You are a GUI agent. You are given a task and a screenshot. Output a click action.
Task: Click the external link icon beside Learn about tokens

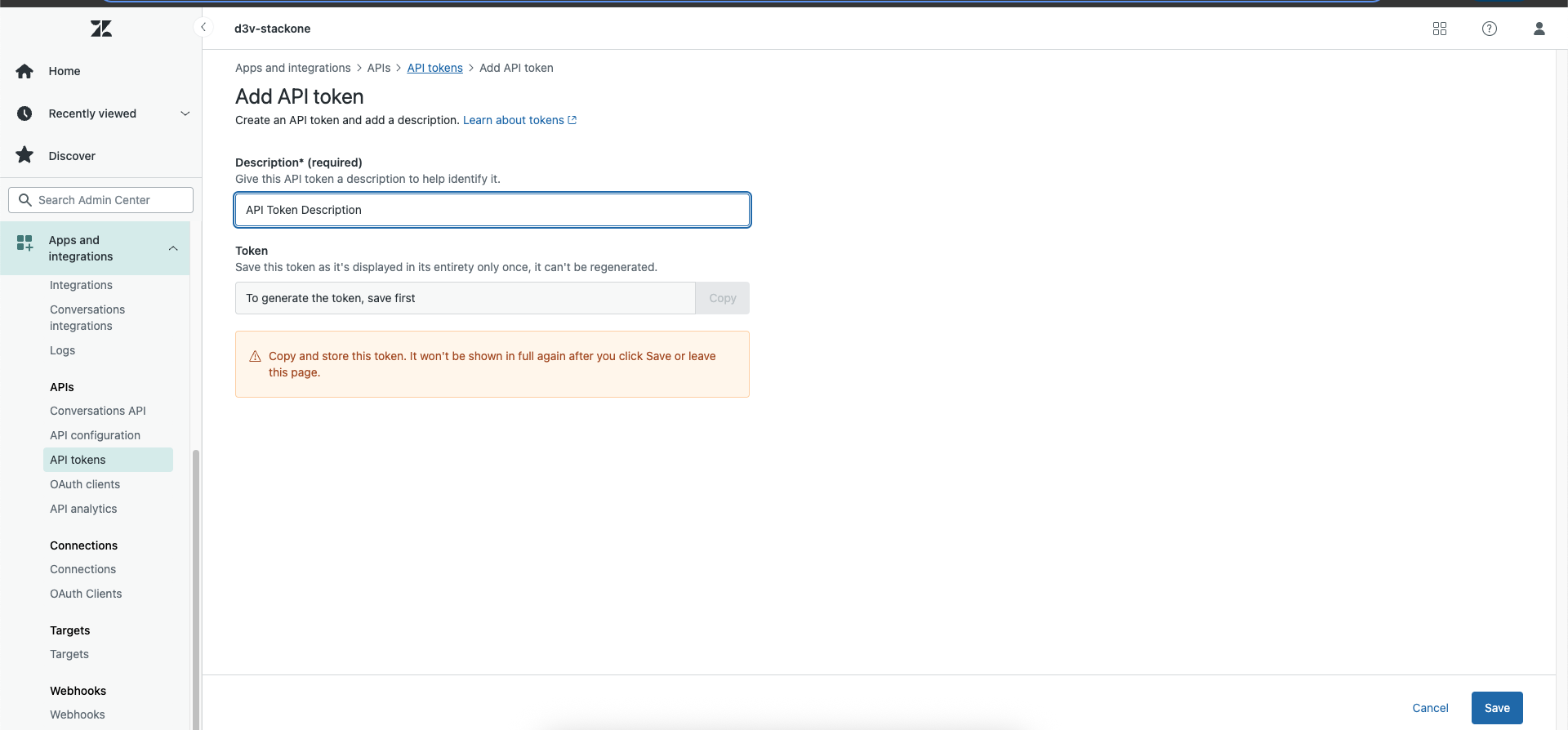[x=572, y=120]
